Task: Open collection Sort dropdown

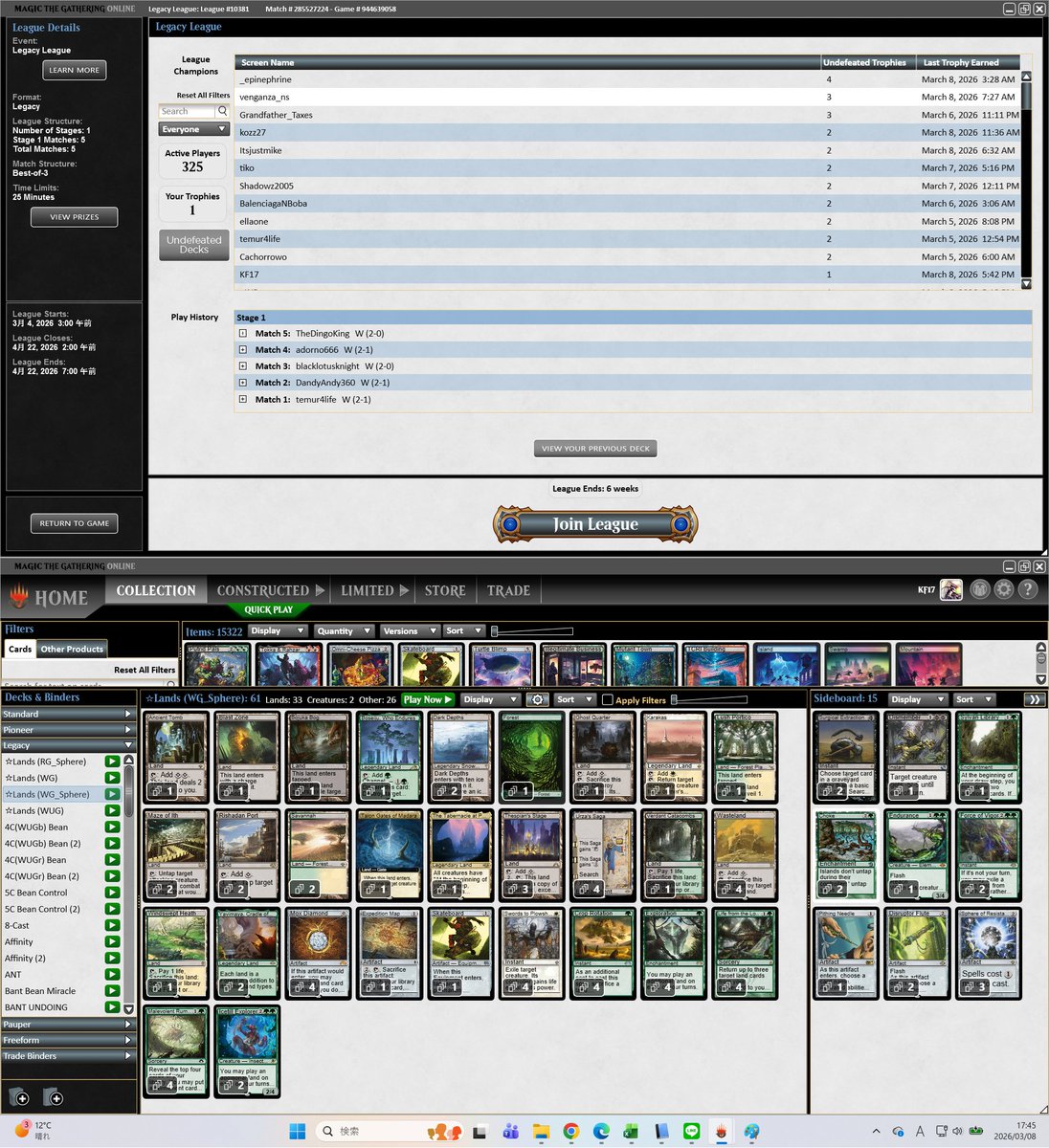Action: point(462,630)
